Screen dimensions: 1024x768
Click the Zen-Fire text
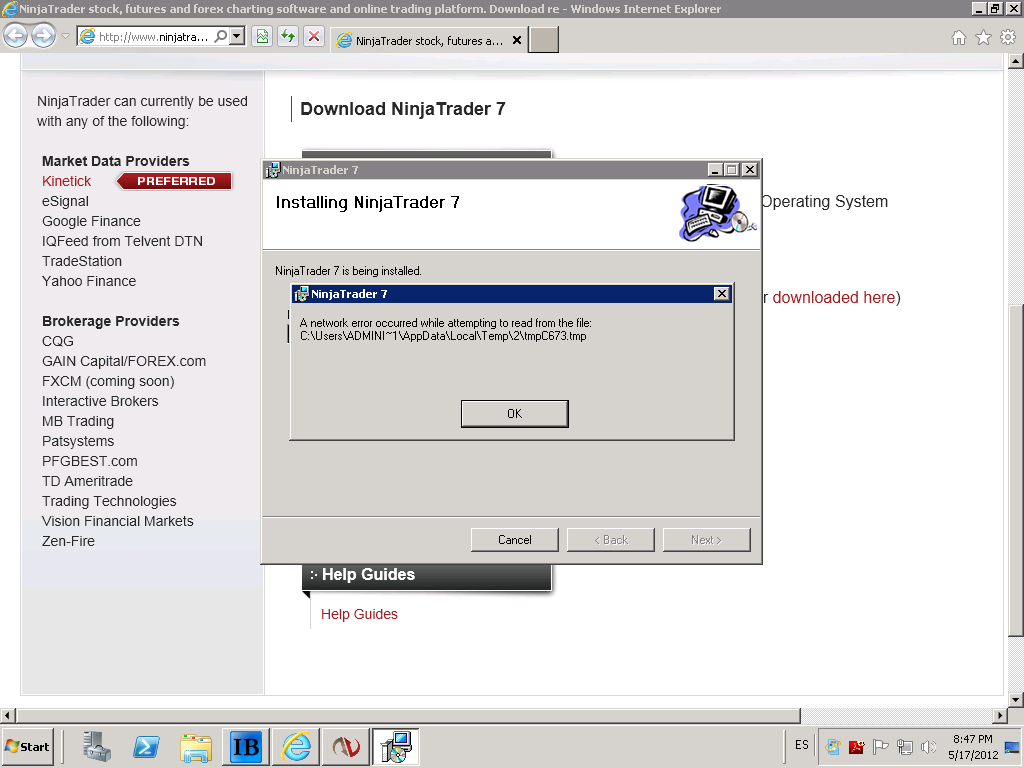tap(68, 541)
